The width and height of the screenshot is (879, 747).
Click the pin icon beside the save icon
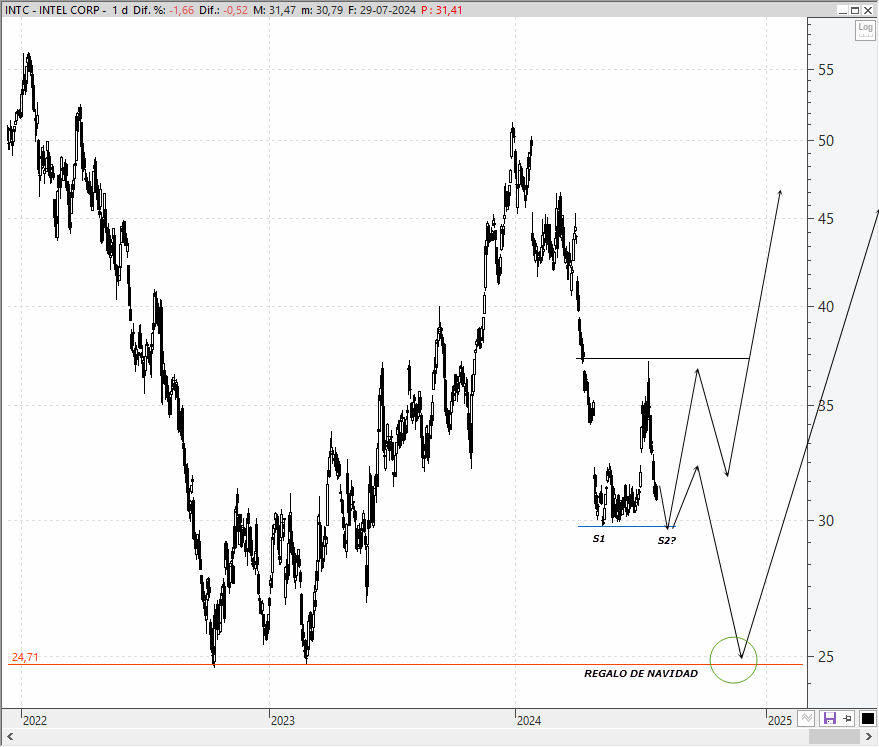coord(847,718)
